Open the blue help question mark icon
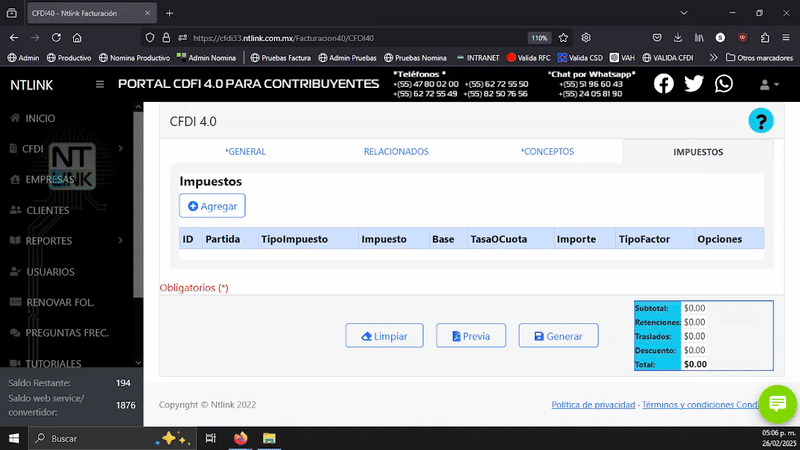Viewport: 800px width, 450px height. (x=761, y=121)
